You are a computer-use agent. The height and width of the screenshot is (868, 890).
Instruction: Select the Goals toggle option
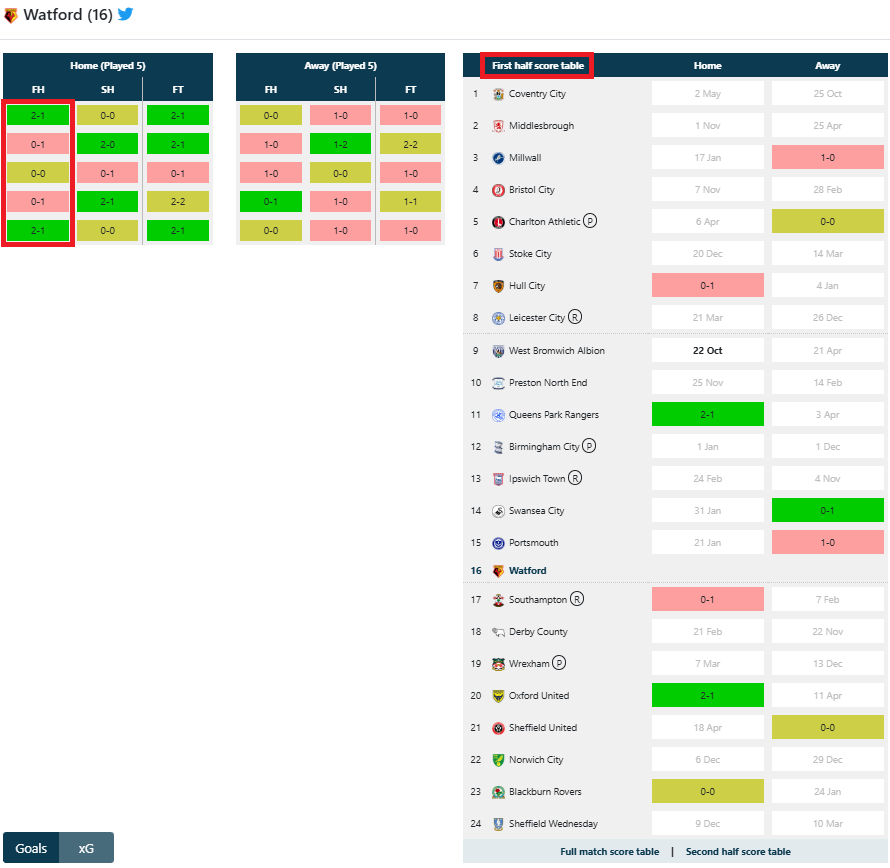[x=31, y=848]
